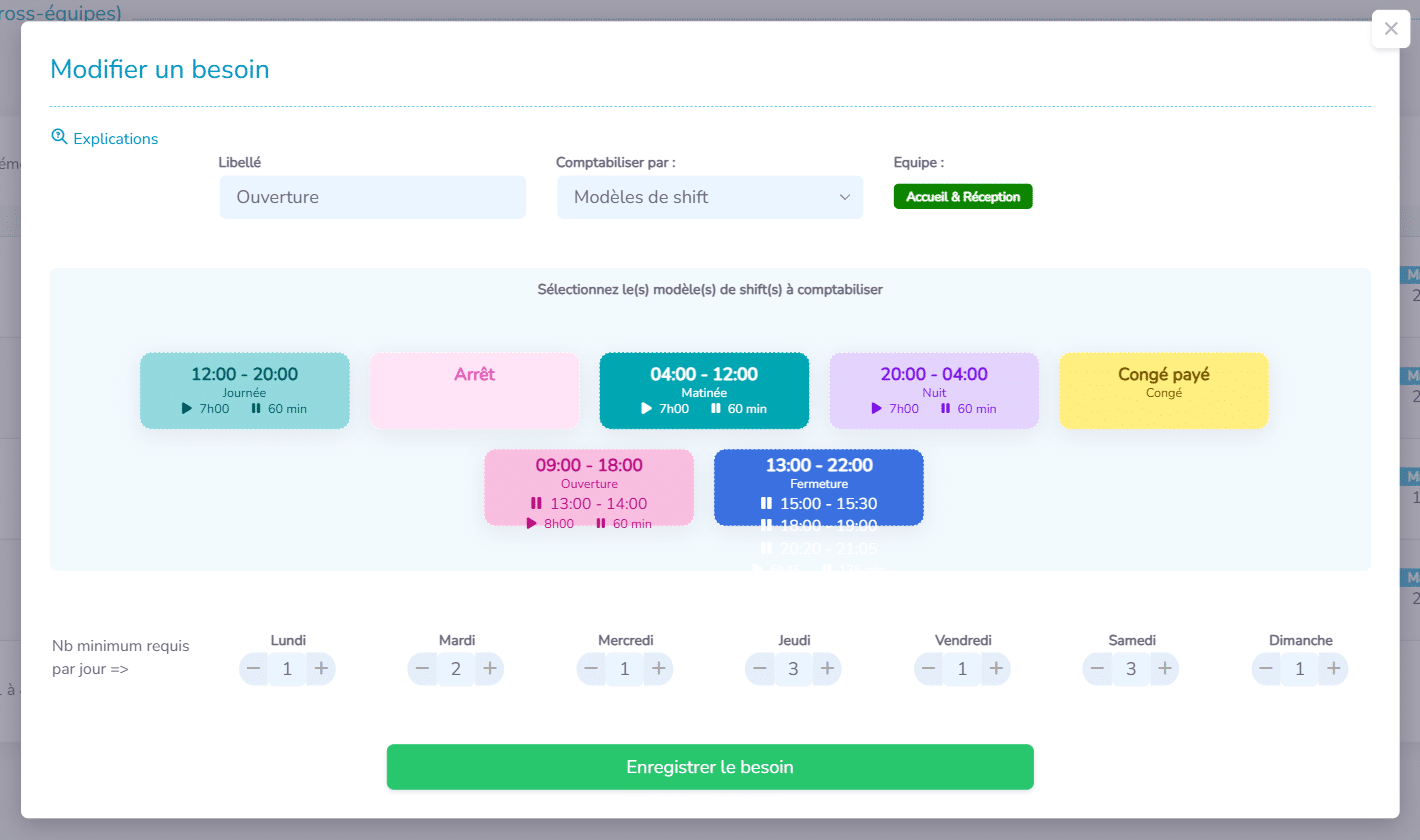
Task: Click the Mardi count value 2
Action: (456, 669)
